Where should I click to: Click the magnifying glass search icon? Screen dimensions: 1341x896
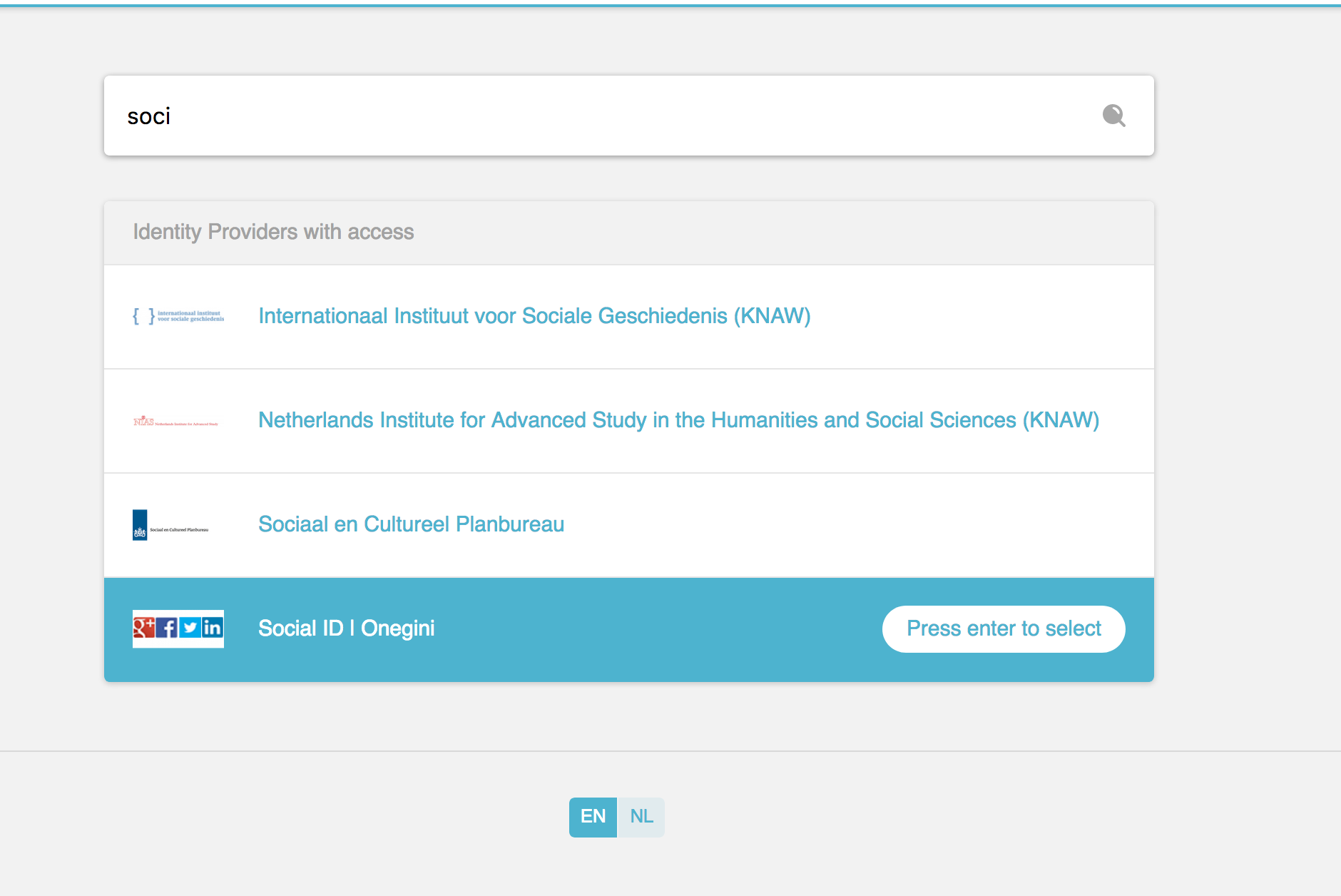(x=1113, y=116)
